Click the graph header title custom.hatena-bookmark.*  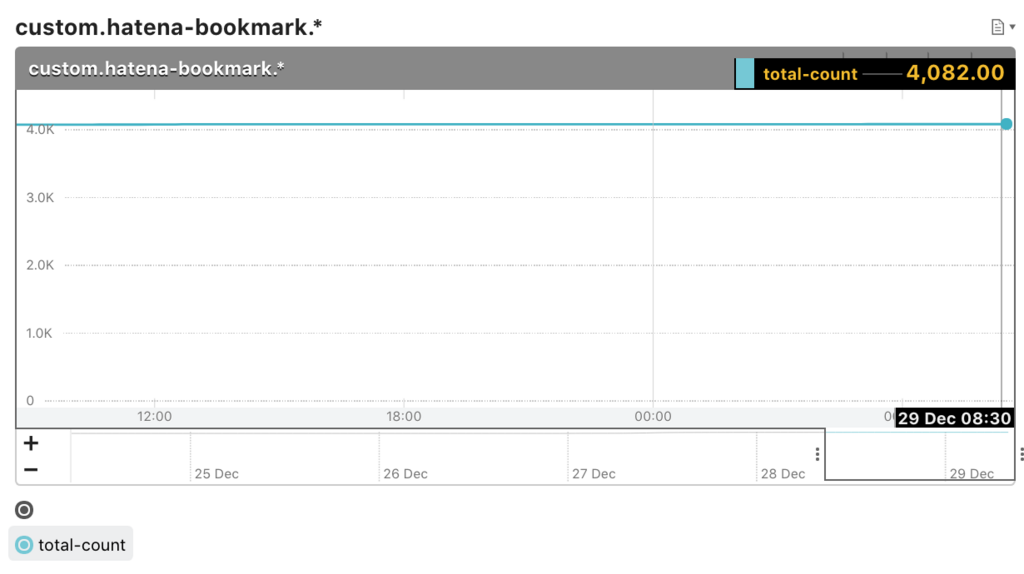[156, 69]
